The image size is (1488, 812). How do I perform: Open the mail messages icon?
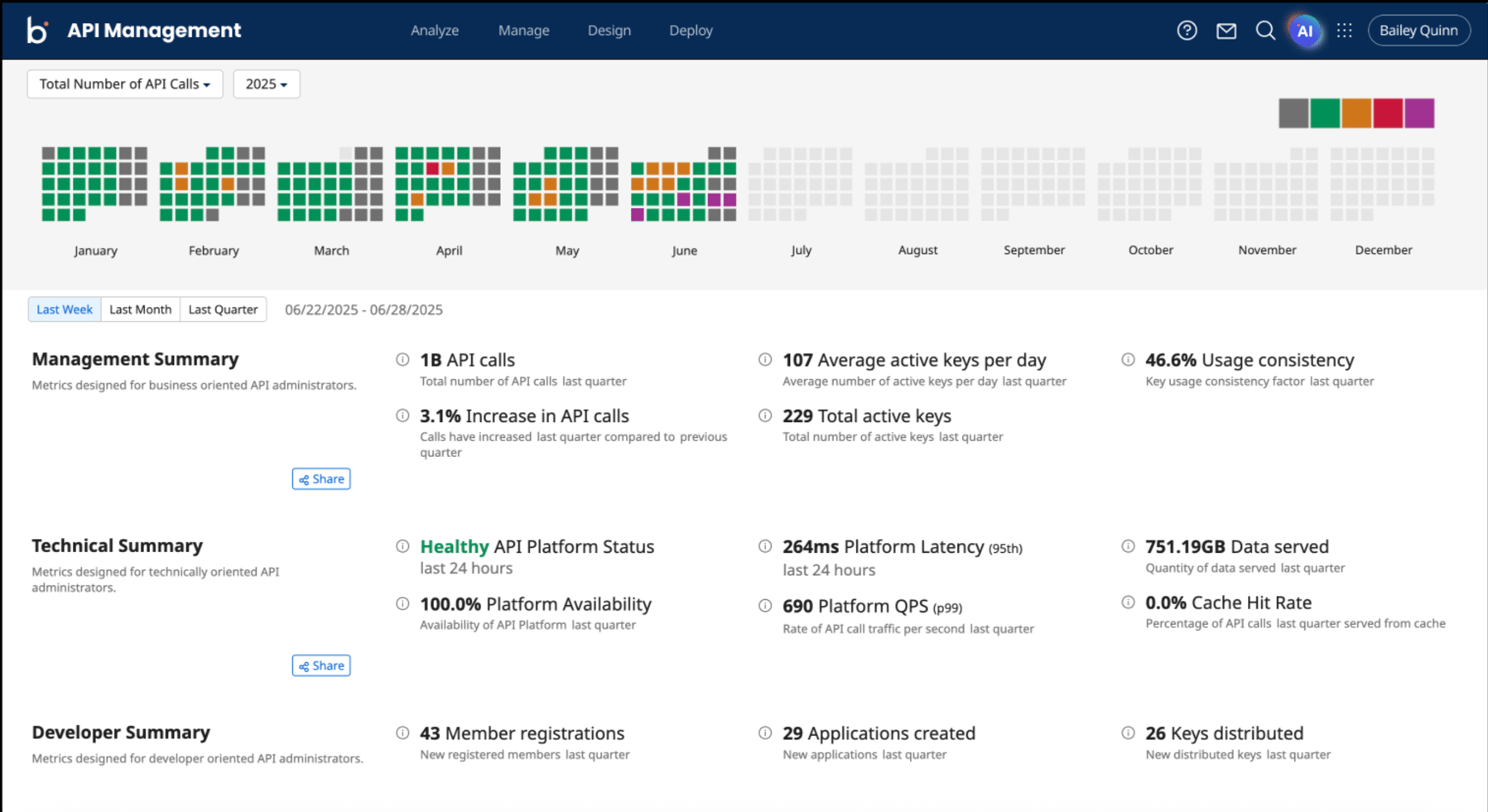(x=1226, y=31)
